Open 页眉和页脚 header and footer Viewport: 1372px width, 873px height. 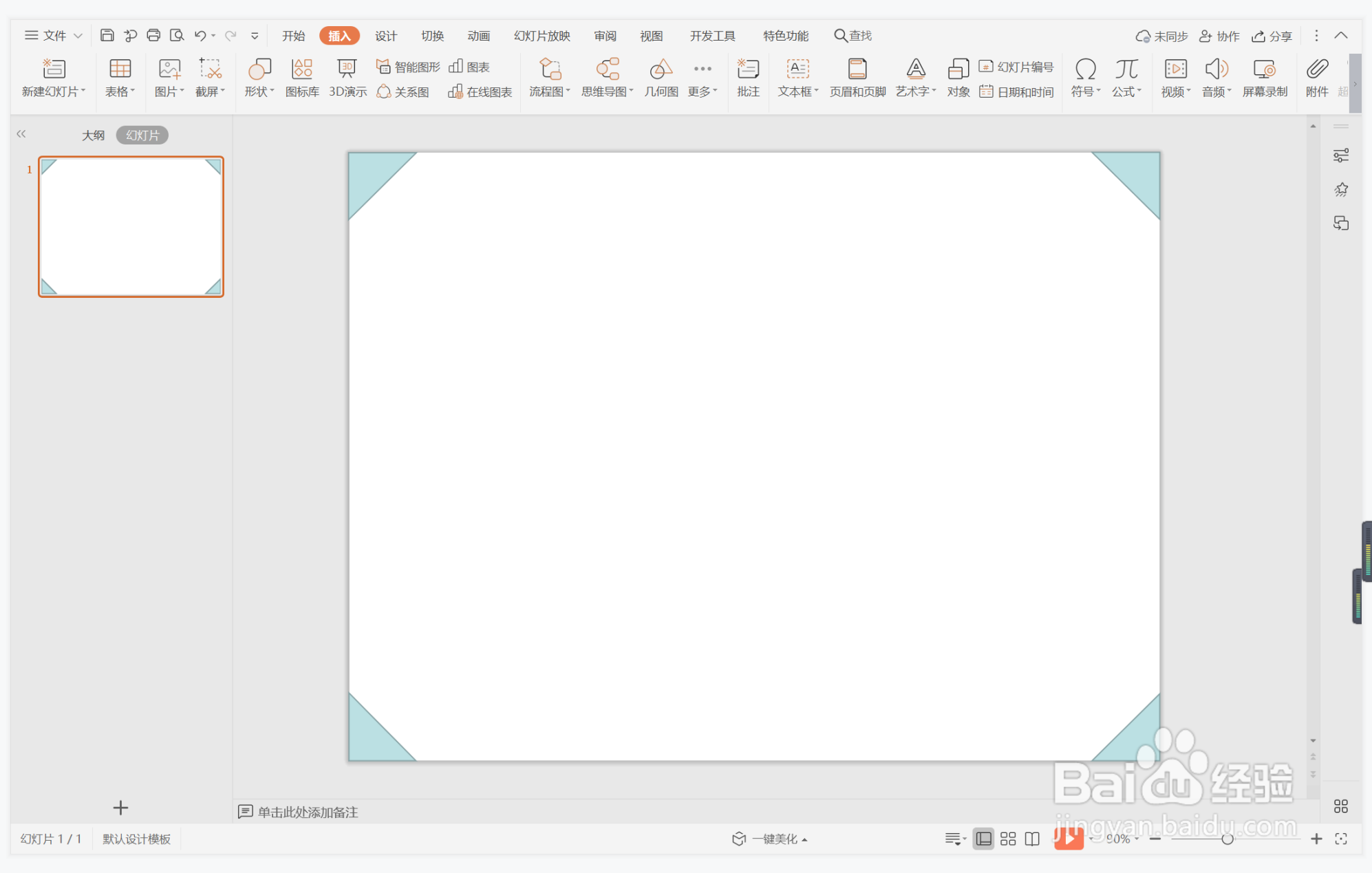pyautogui.click(x=857, y=78)
